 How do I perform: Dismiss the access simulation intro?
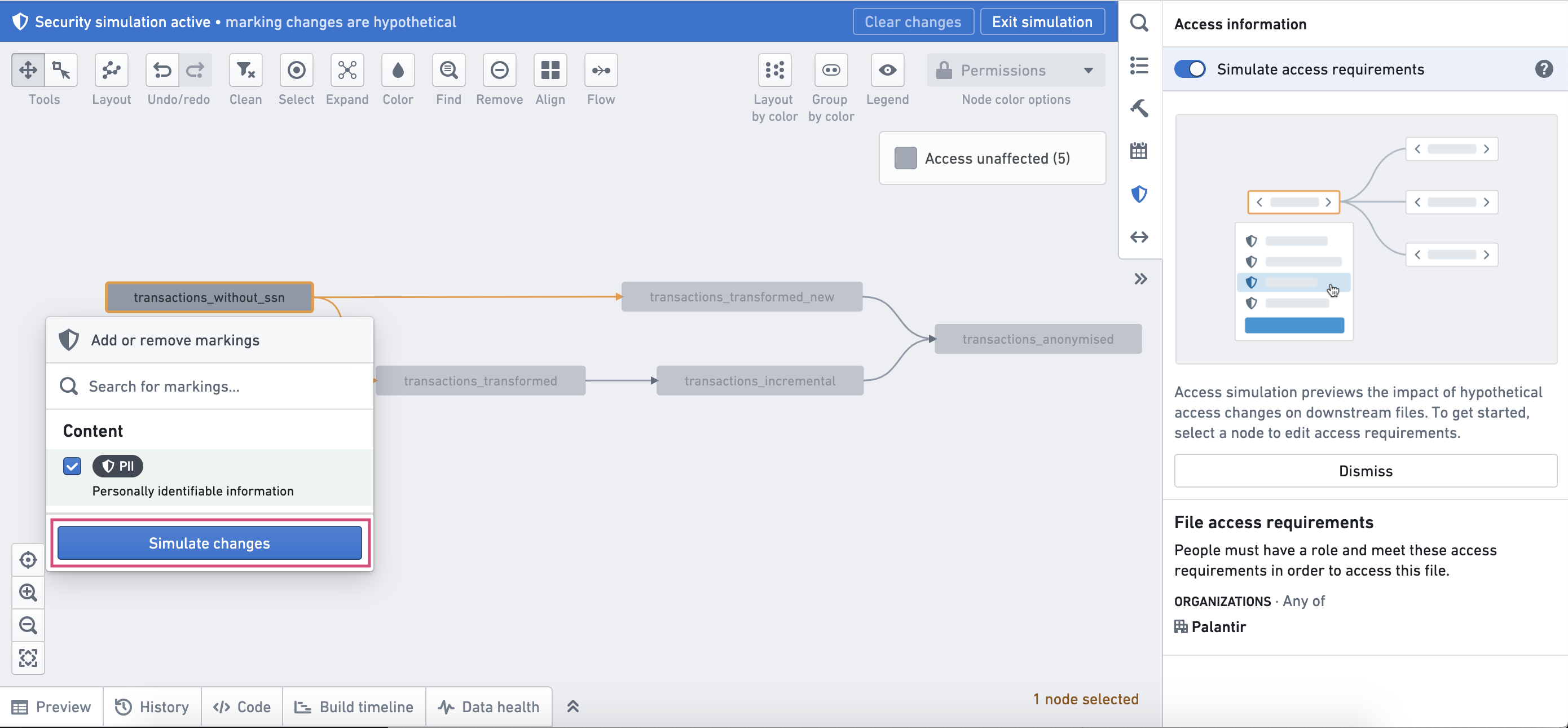click(1366, 471)
